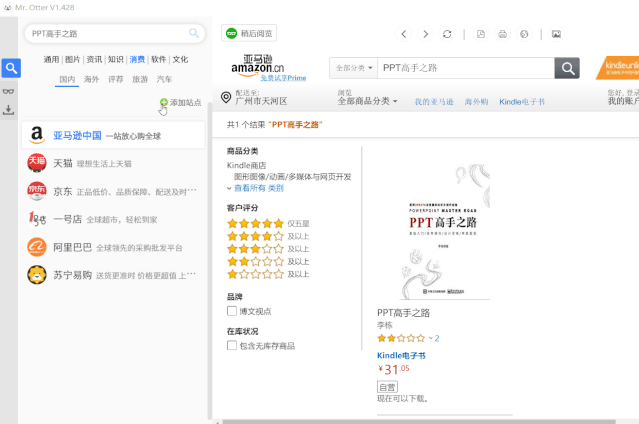Select the Tmall site icon
639x424 pixels.
[x=37, y=163]
